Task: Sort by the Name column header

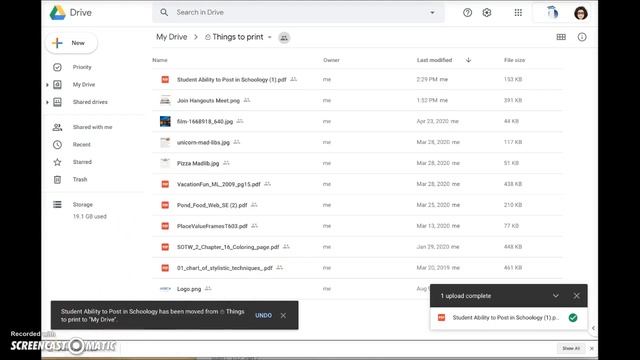Action: pyautogui.click(x=160, y=60)
